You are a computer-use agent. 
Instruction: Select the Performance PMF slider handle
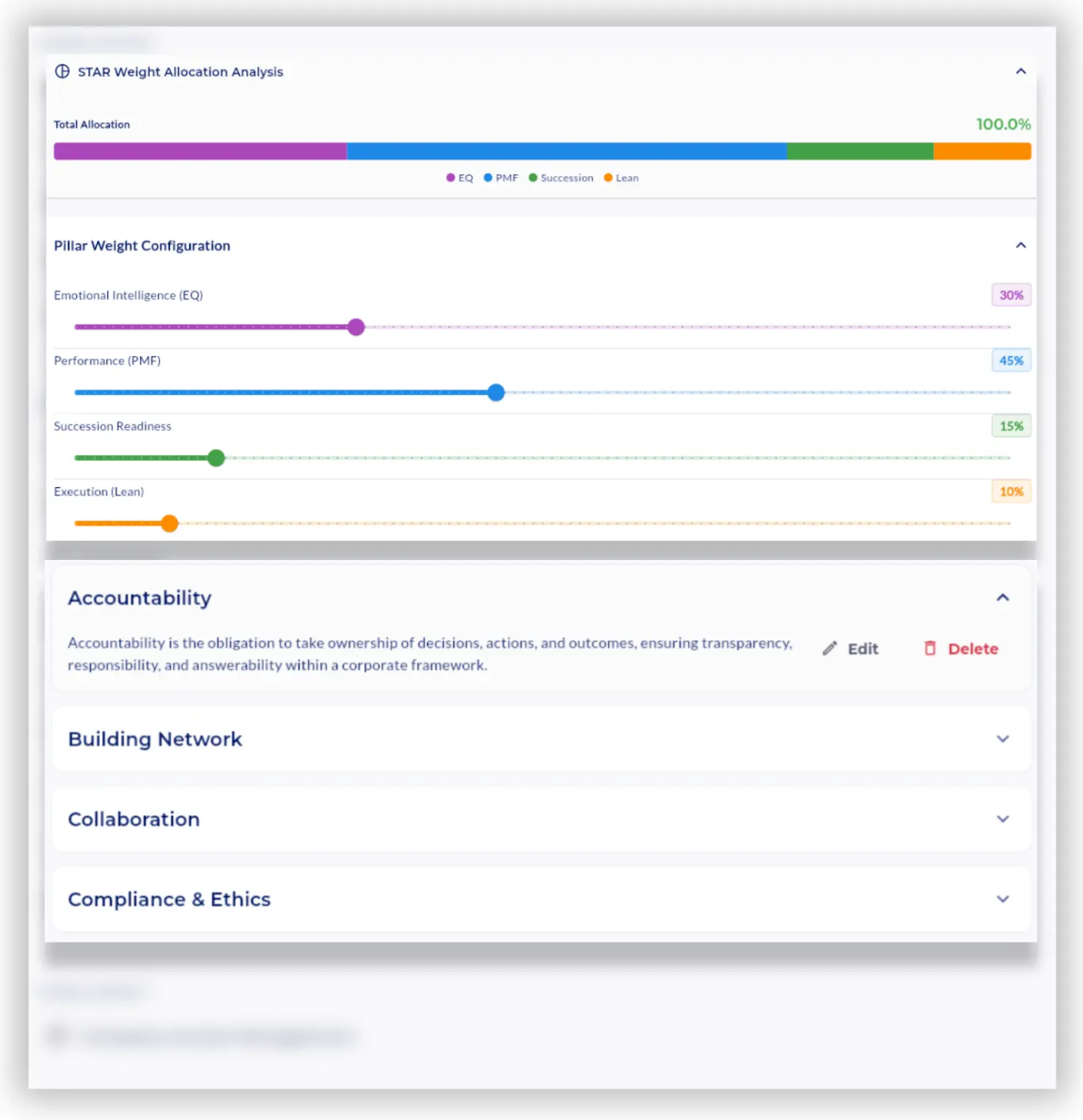pyautogui.click(x=496, y=393)
